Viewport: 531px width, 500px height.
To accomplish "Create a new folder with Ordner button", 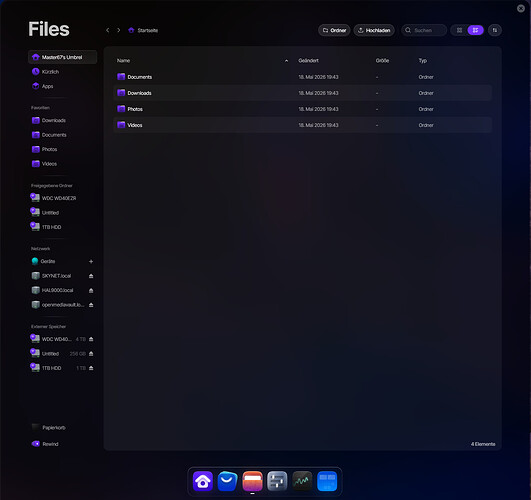I will click(x=334, y=30).
